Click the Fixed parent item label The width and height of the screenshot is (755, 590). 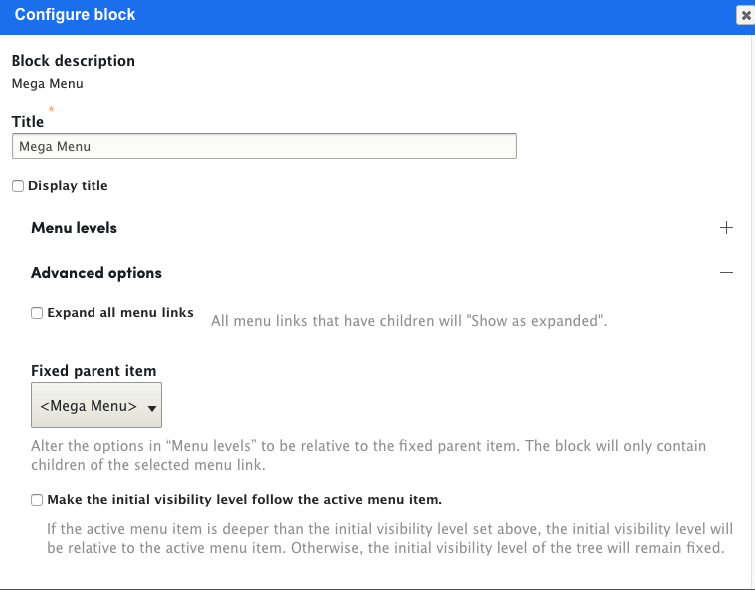coord(93,371)
